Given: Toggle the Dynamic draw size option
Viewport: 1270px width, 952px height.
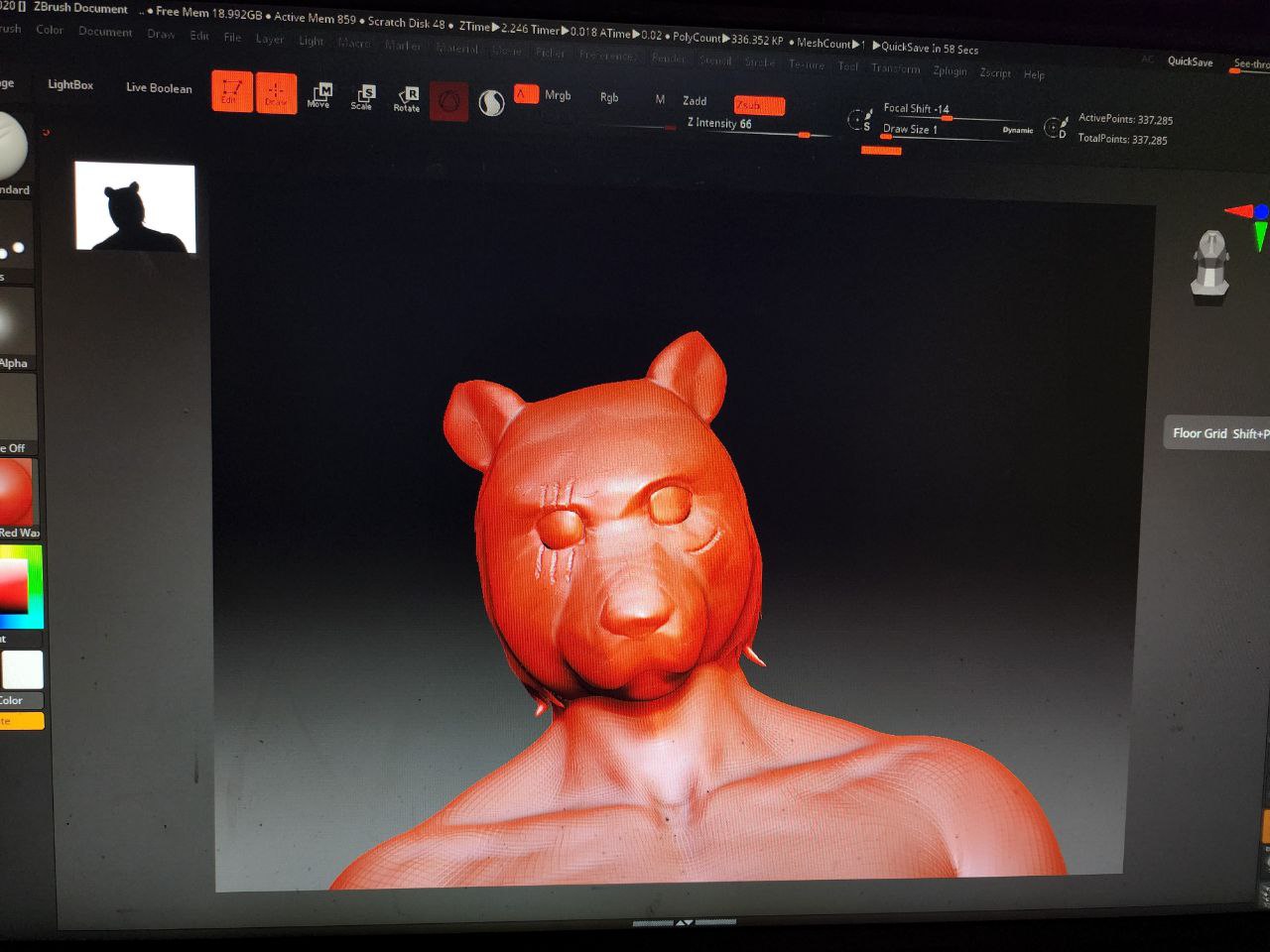Looking at the screenshot, I should click(1017, 130).
